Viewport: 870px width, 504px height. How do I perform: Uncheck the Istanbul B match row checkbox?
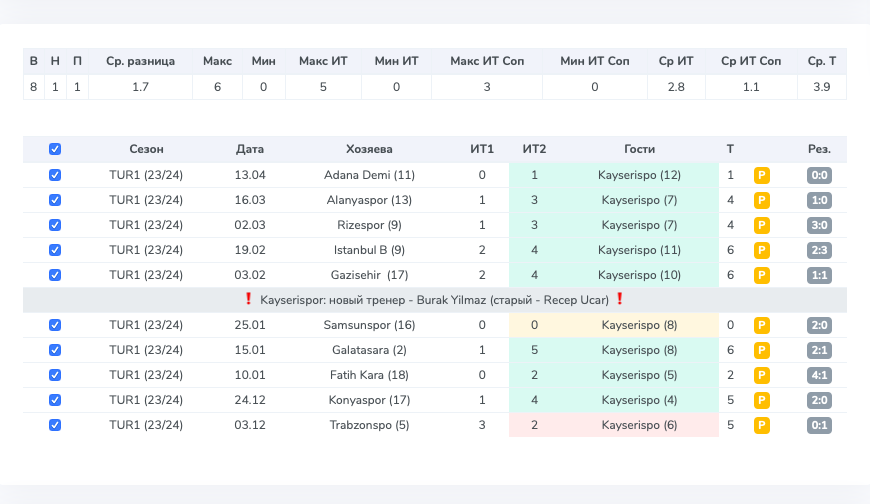tap(55, 250)
